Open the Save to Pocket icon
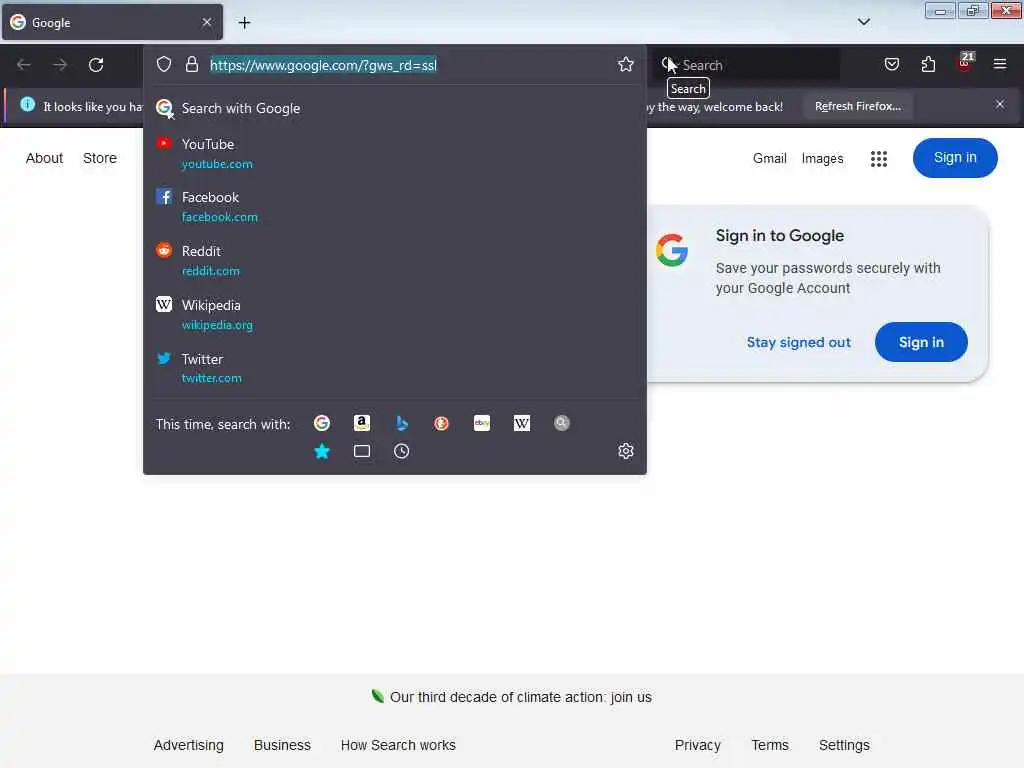 coord(891,64)
